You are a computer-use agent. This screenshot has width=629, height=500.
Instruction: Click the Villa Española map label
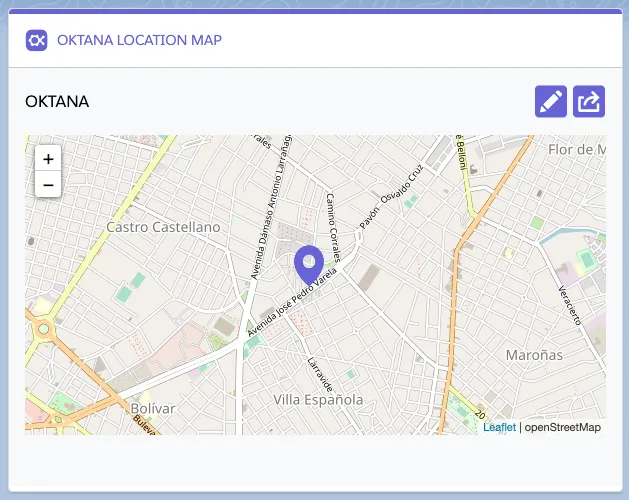318,400
